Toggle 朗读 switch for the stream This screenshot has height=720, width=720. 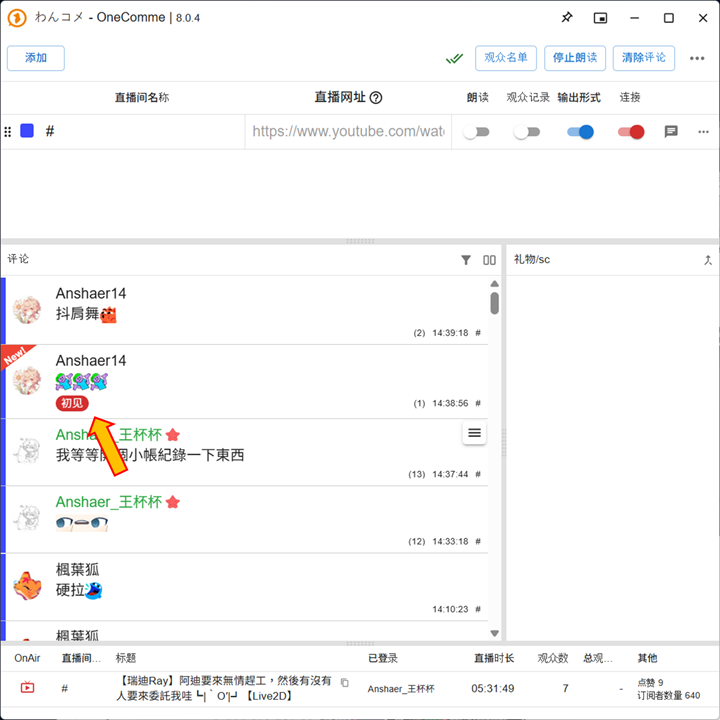click(x=477, y=132)
